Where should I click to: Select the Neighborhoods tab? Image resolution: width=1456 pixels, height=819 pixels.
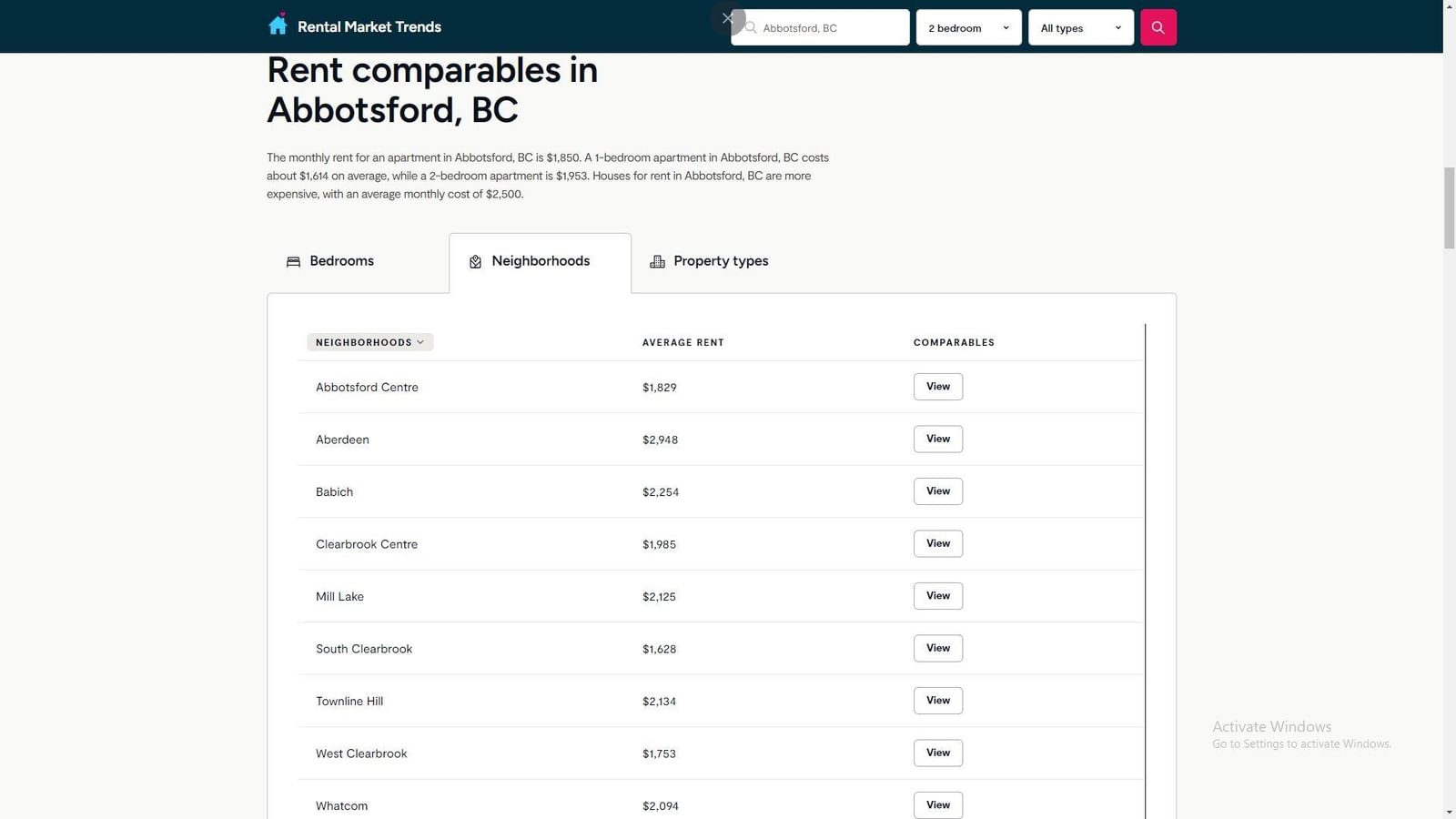[540, 262]
